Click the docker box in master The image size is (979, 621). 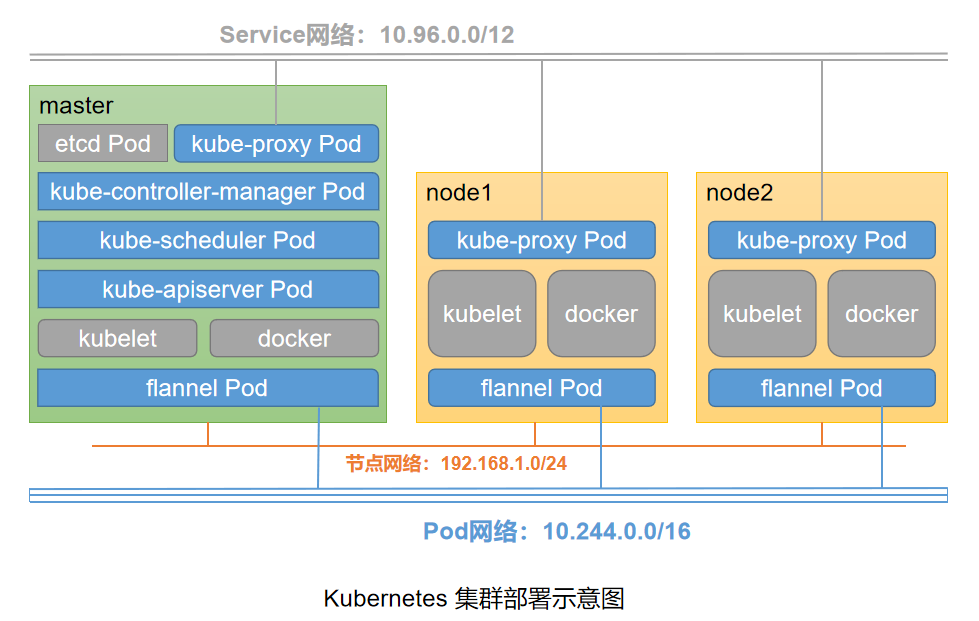(294, 339)
